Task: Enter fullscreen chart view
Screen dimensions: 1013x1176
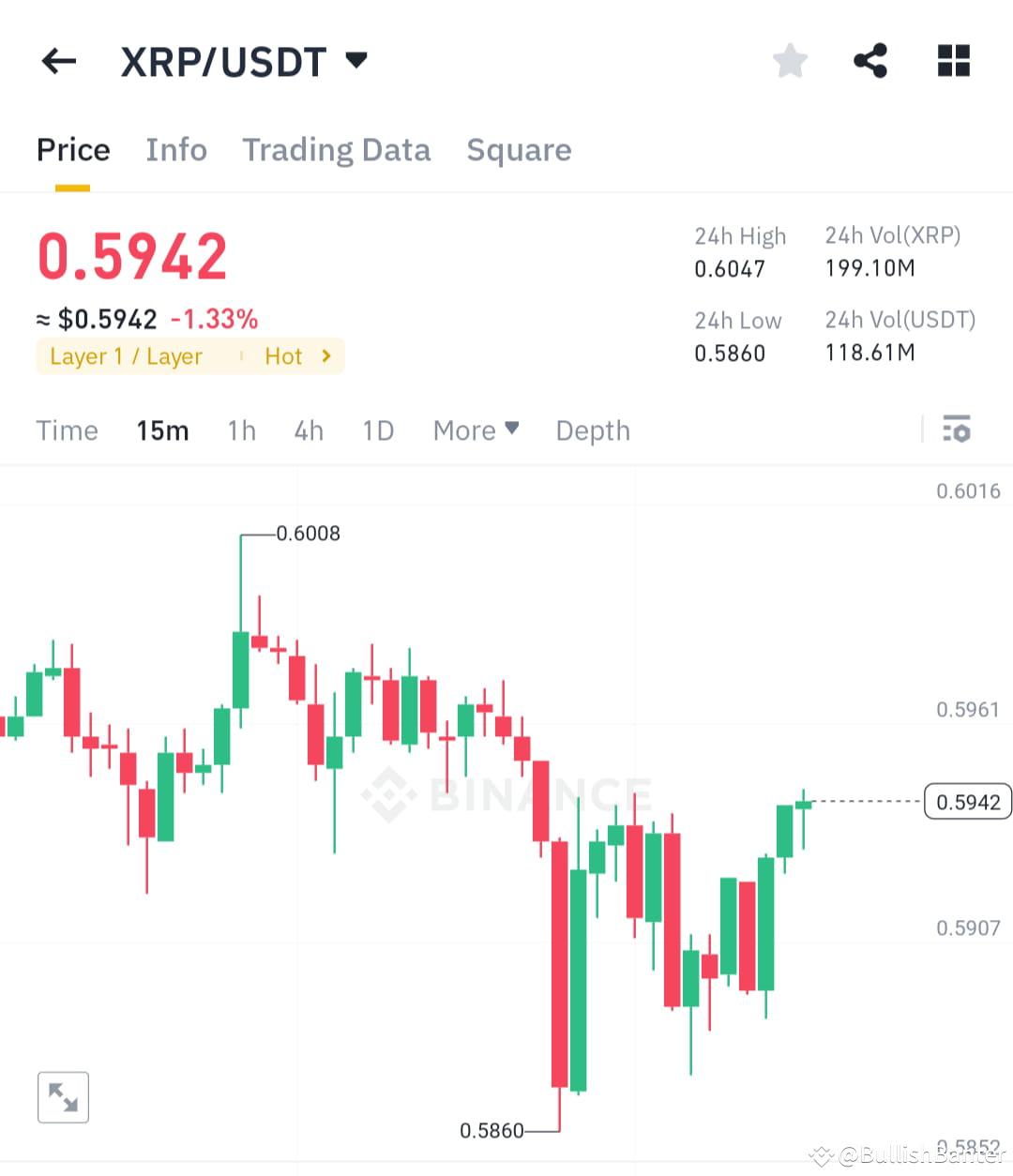Action: [63, 1096]
